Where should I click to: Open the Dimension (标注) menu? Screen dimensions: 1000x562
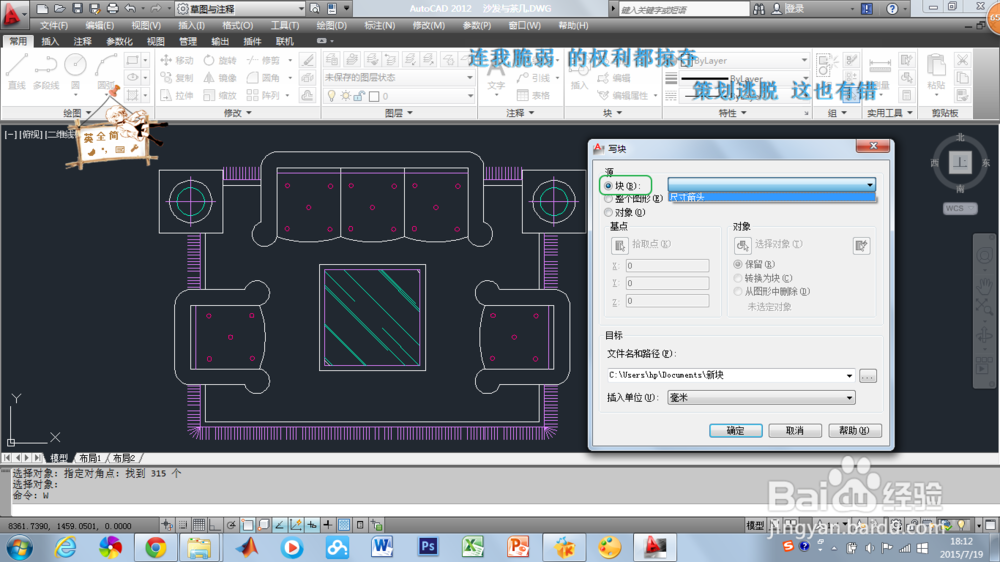point(379,26)
